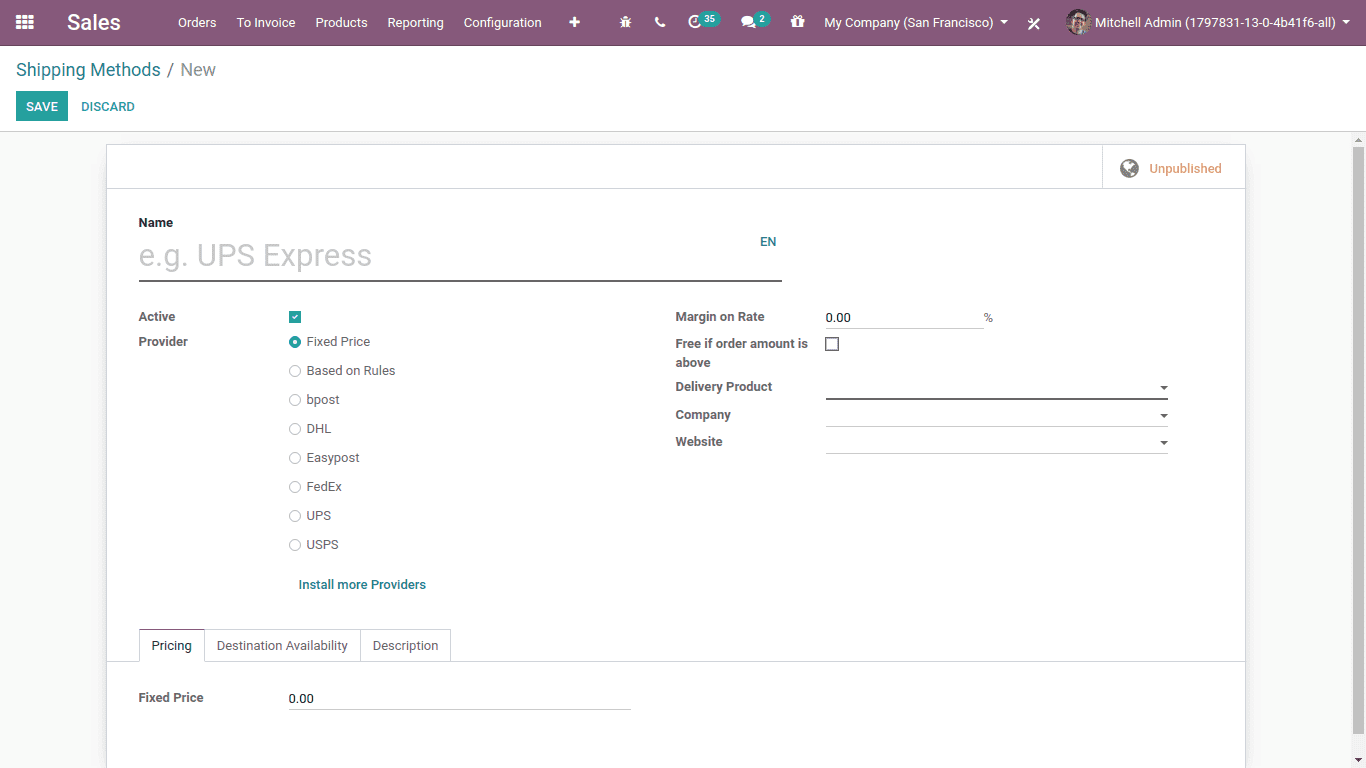Open the Configuration menu
Viewport: 1366px width, 768px height.
[502, 22]
